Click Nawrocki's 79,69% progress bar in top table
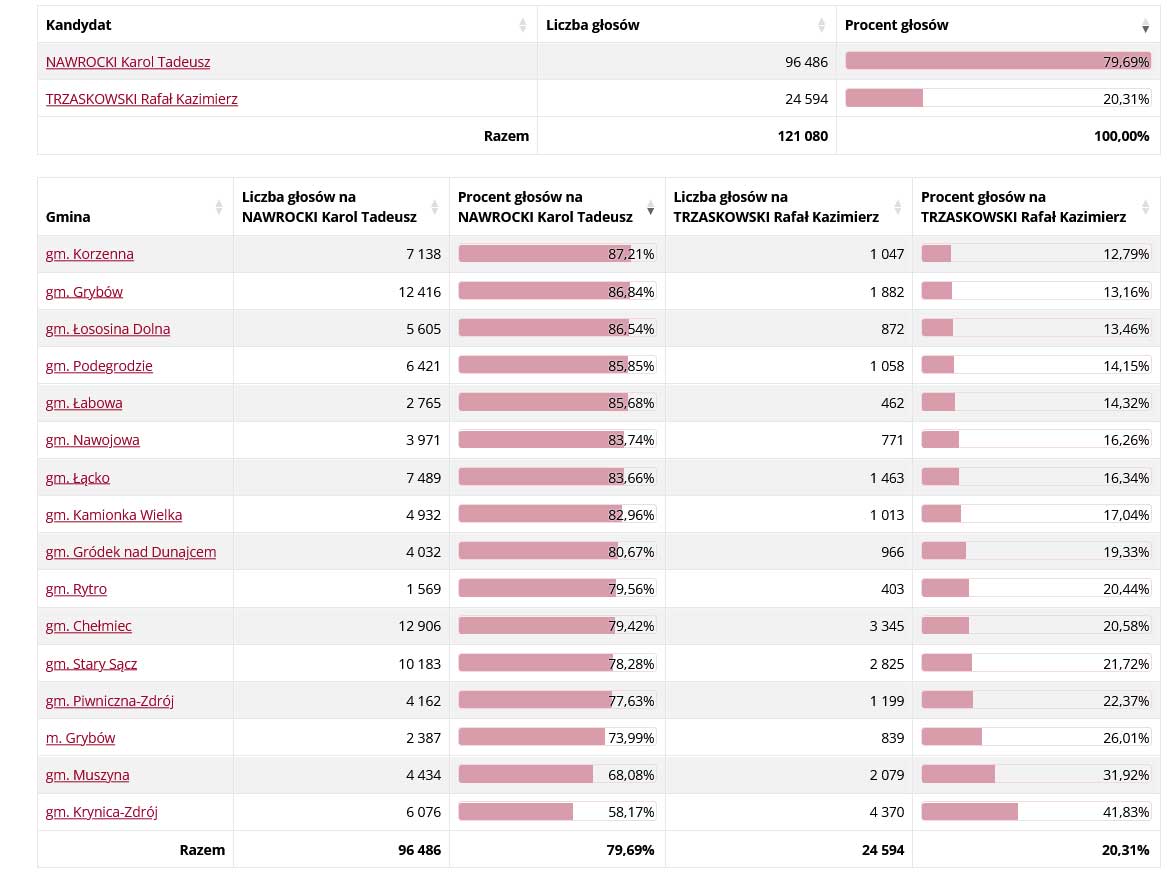Viewport: 1173px width, 873px height. 997,61
